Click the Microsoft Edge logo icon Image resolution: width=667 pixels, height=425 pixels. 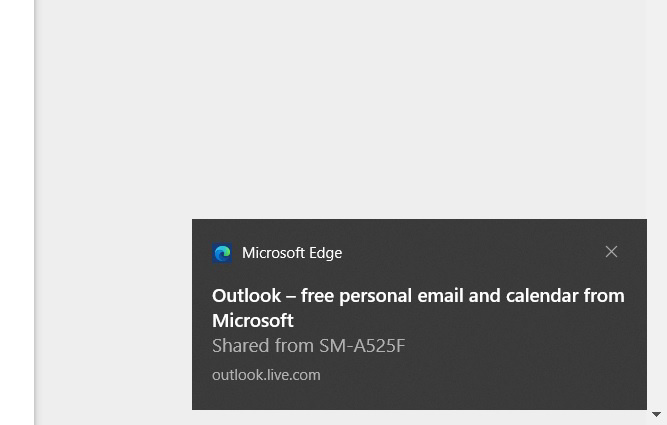(222, 254)
